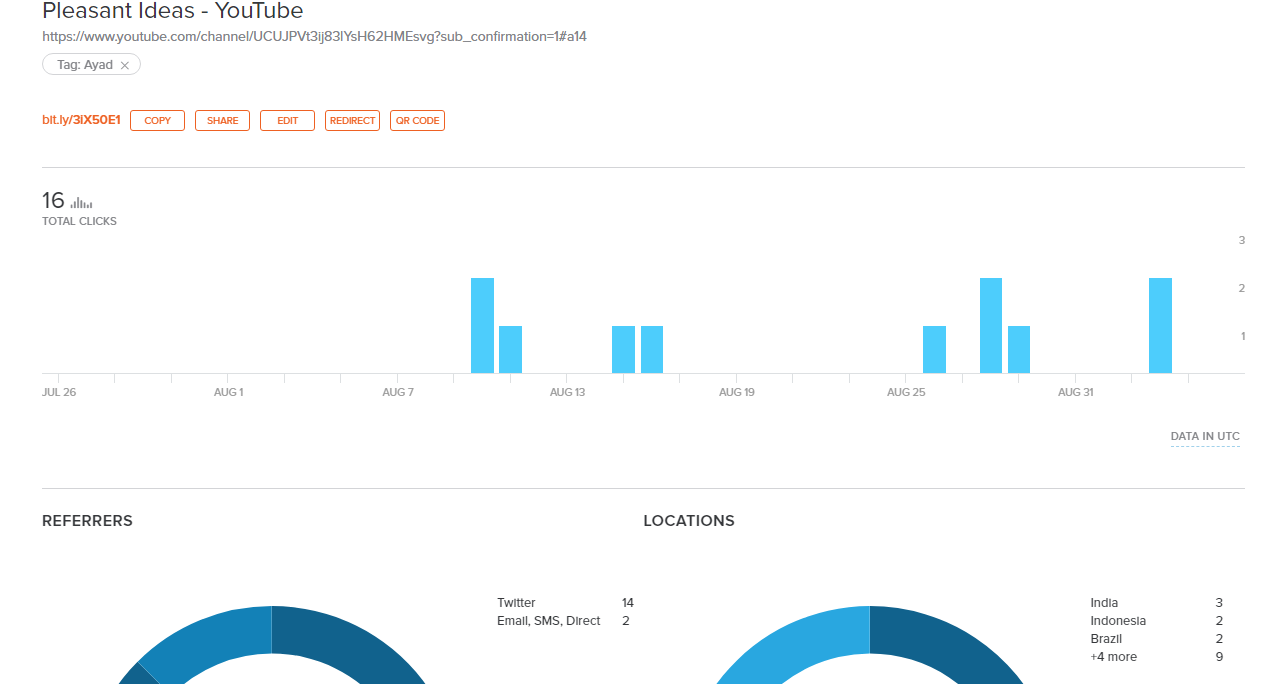Viewport: 1269px width, 684px height.
Task: Generate a QR Code for the link
Action: [417, 120]
